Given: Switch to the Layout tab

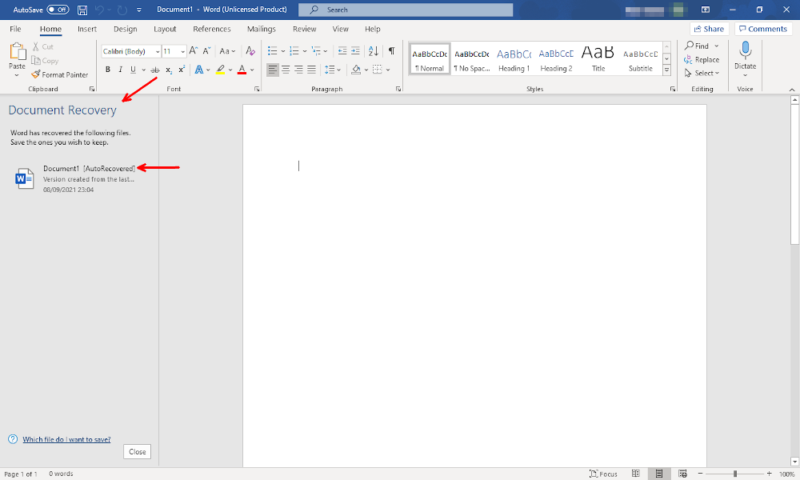Looking at the screenshot, I should (165, 29).
